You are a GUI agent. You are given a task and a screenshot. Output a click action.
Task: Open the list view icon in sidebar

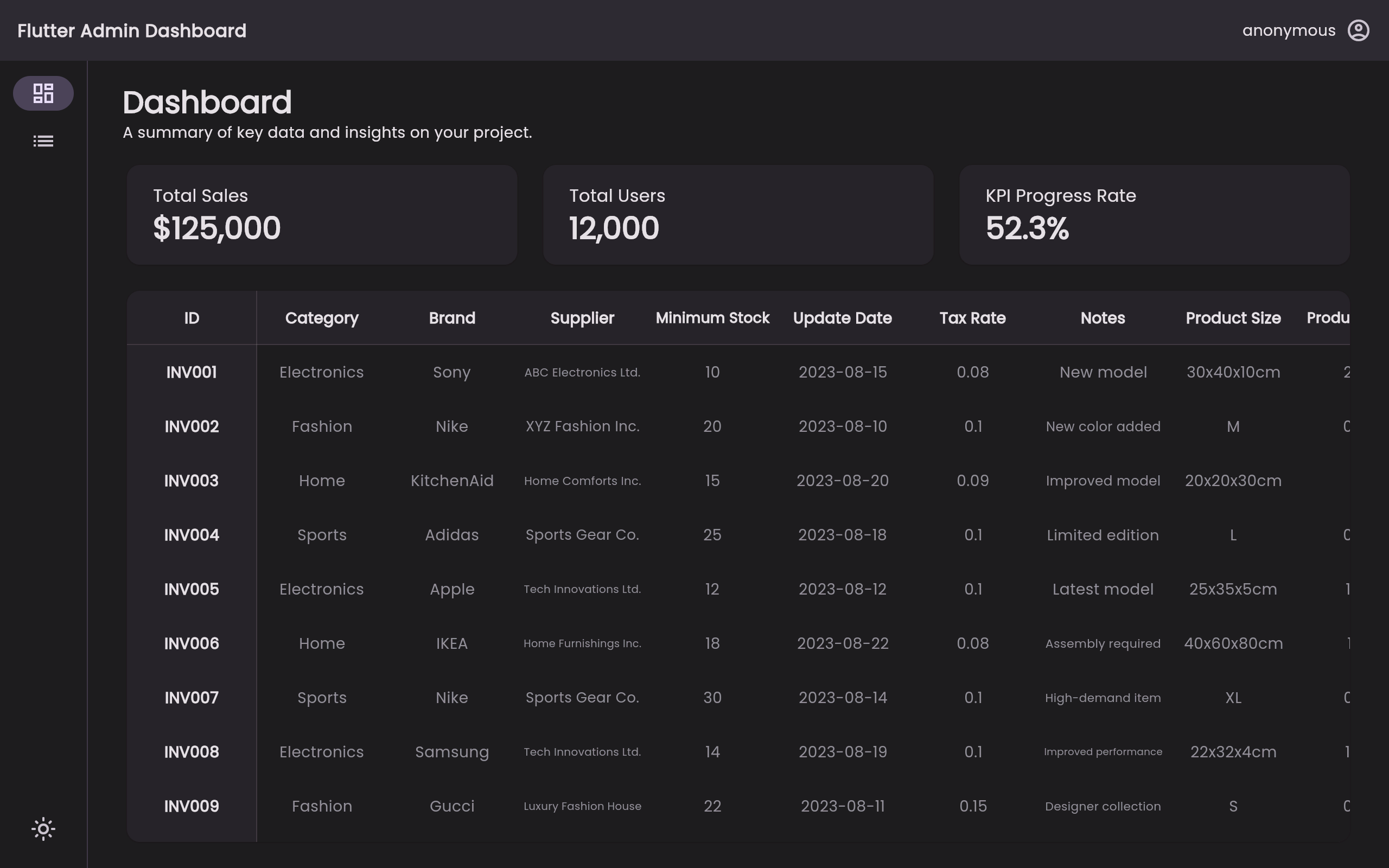43,141
